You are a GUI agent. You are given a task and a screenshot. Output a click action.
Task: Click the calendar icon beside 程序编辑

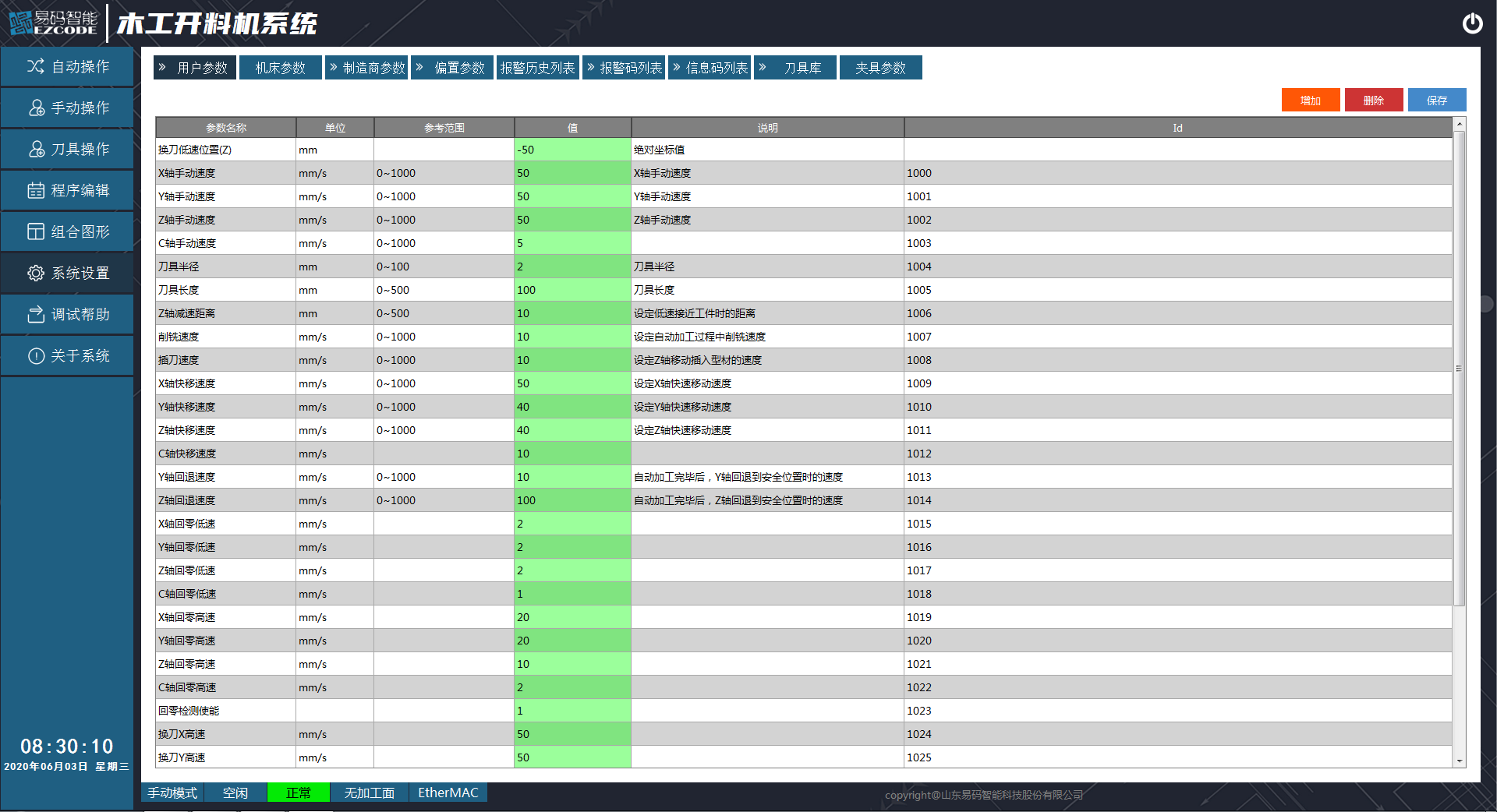point(36,190)
